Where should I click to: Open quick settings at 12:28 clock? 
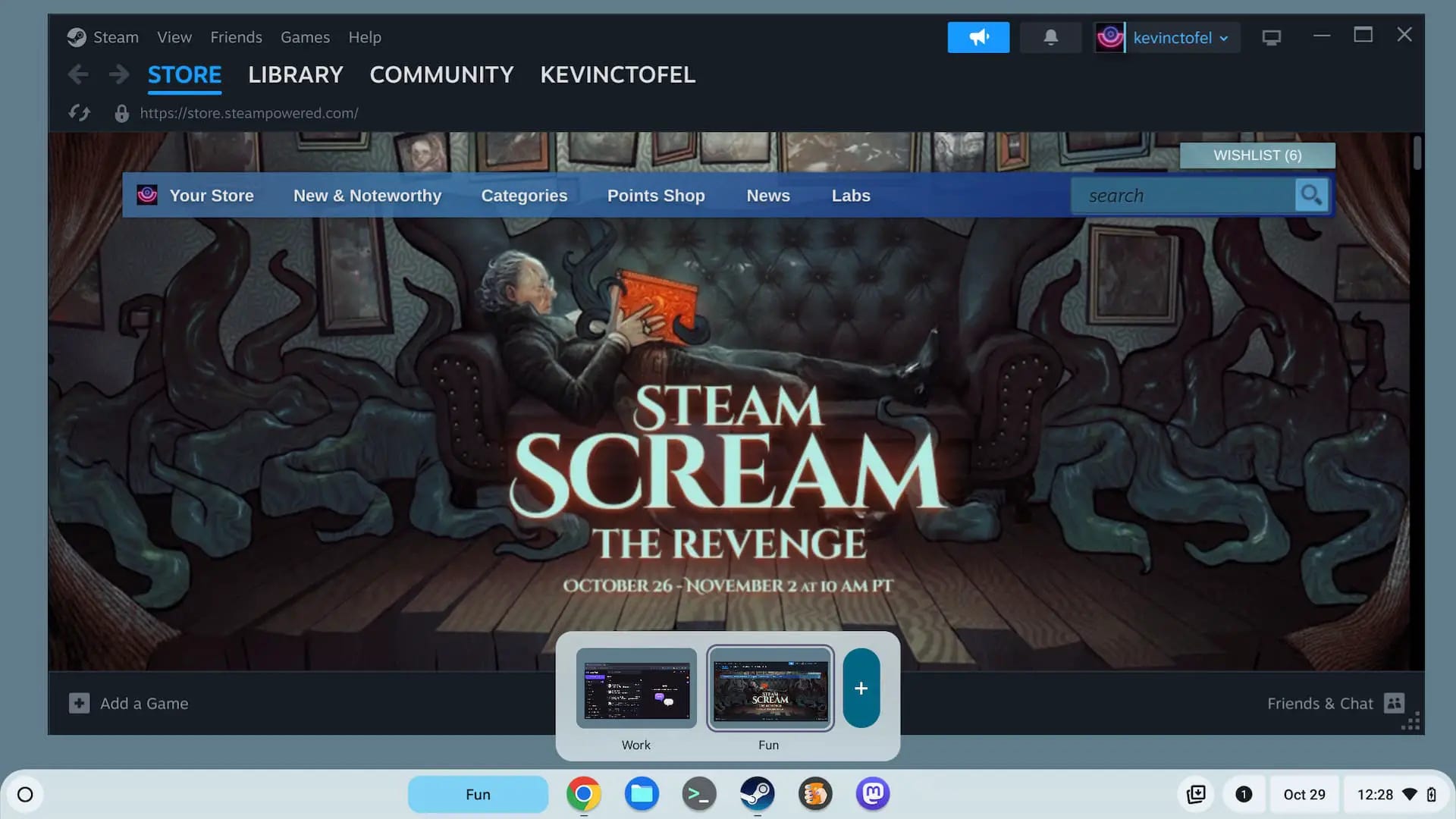(1396, 794)
